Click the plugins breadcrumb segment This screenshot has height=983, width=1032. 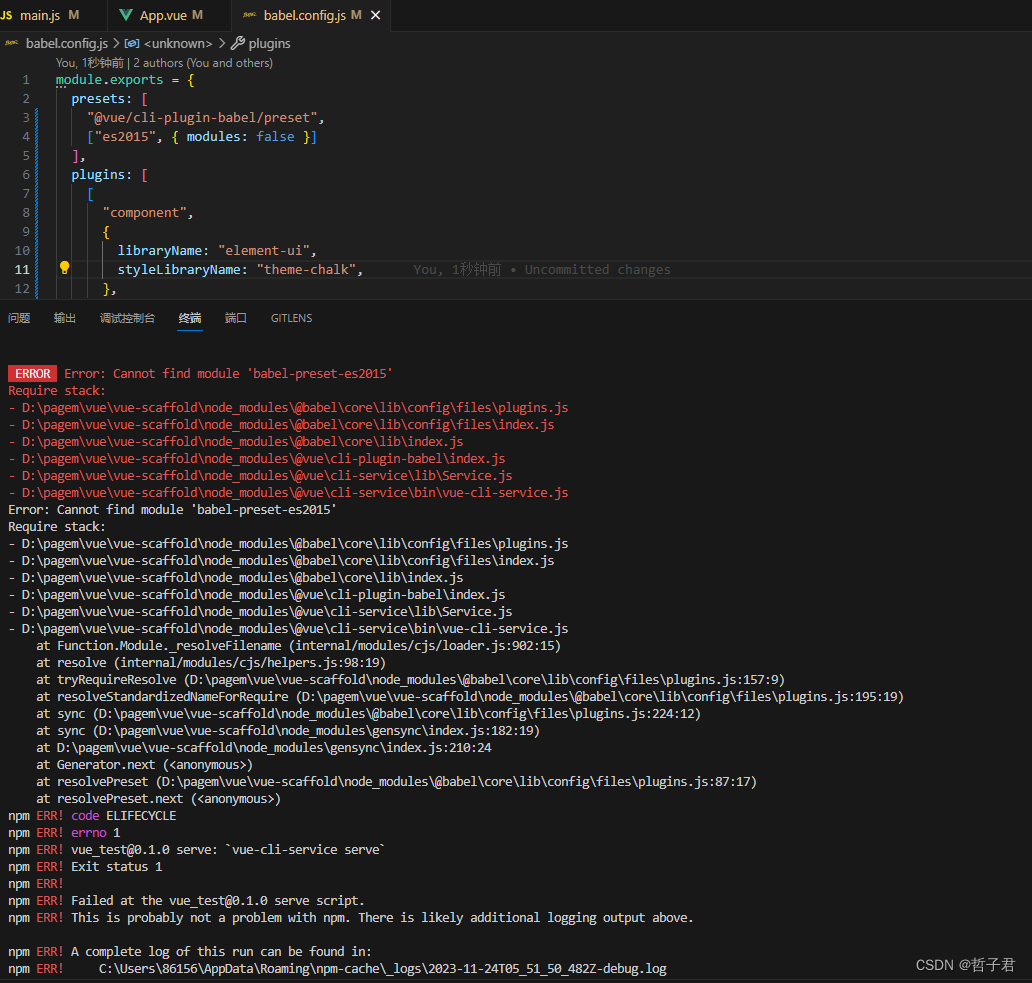269,43
